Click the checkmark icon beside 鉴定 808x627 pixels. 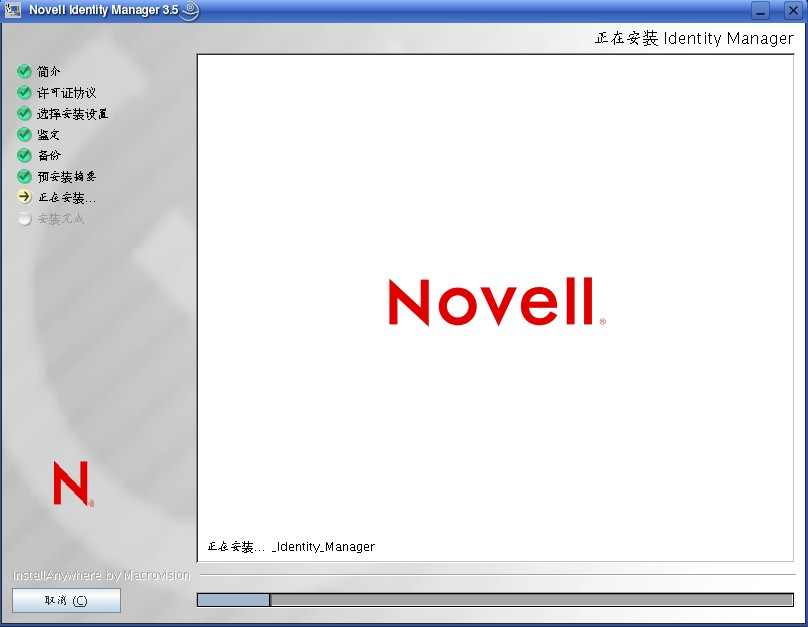click(x=24, y=134)
